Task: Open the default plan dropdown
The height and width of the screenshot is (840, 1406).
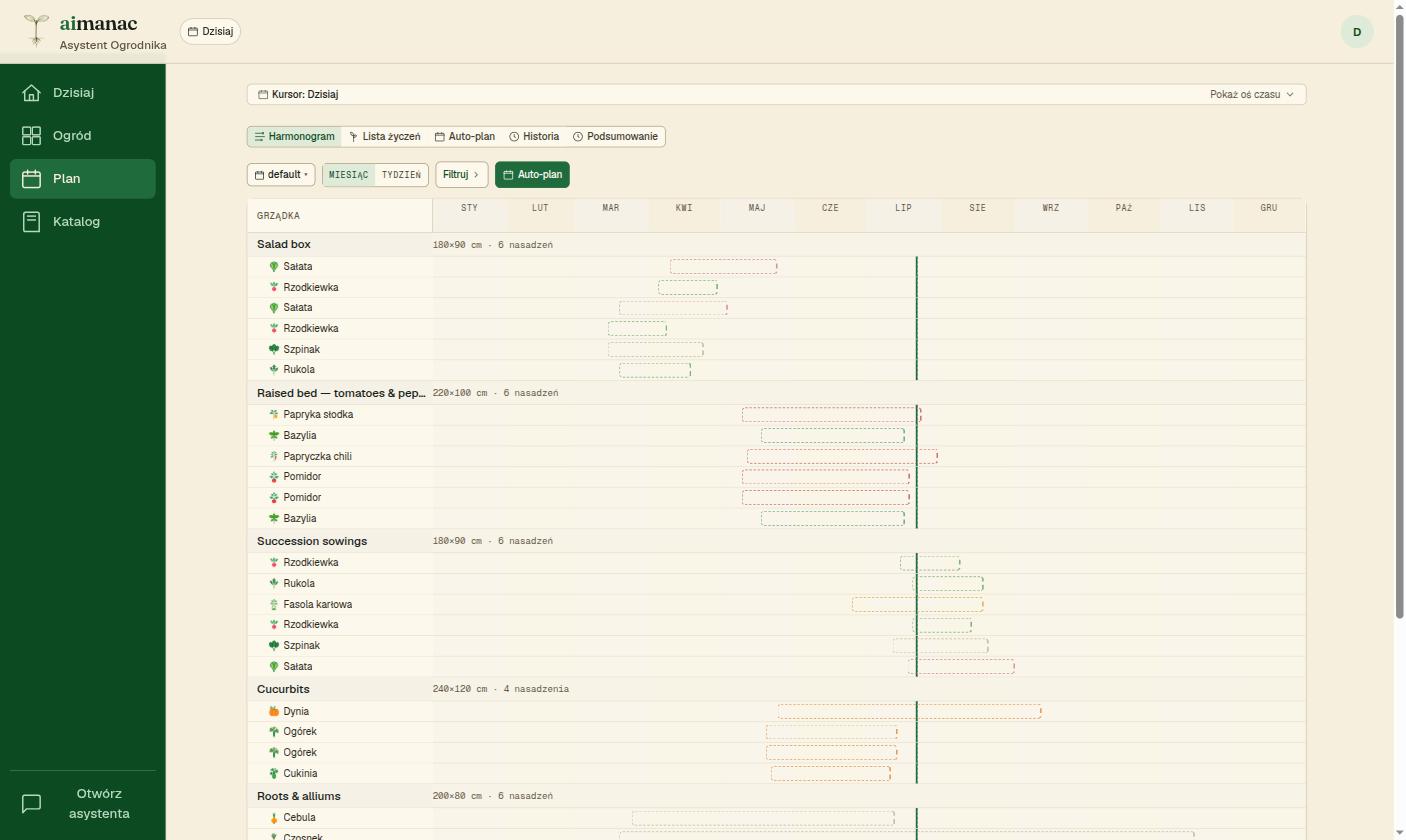Action: 281,175
